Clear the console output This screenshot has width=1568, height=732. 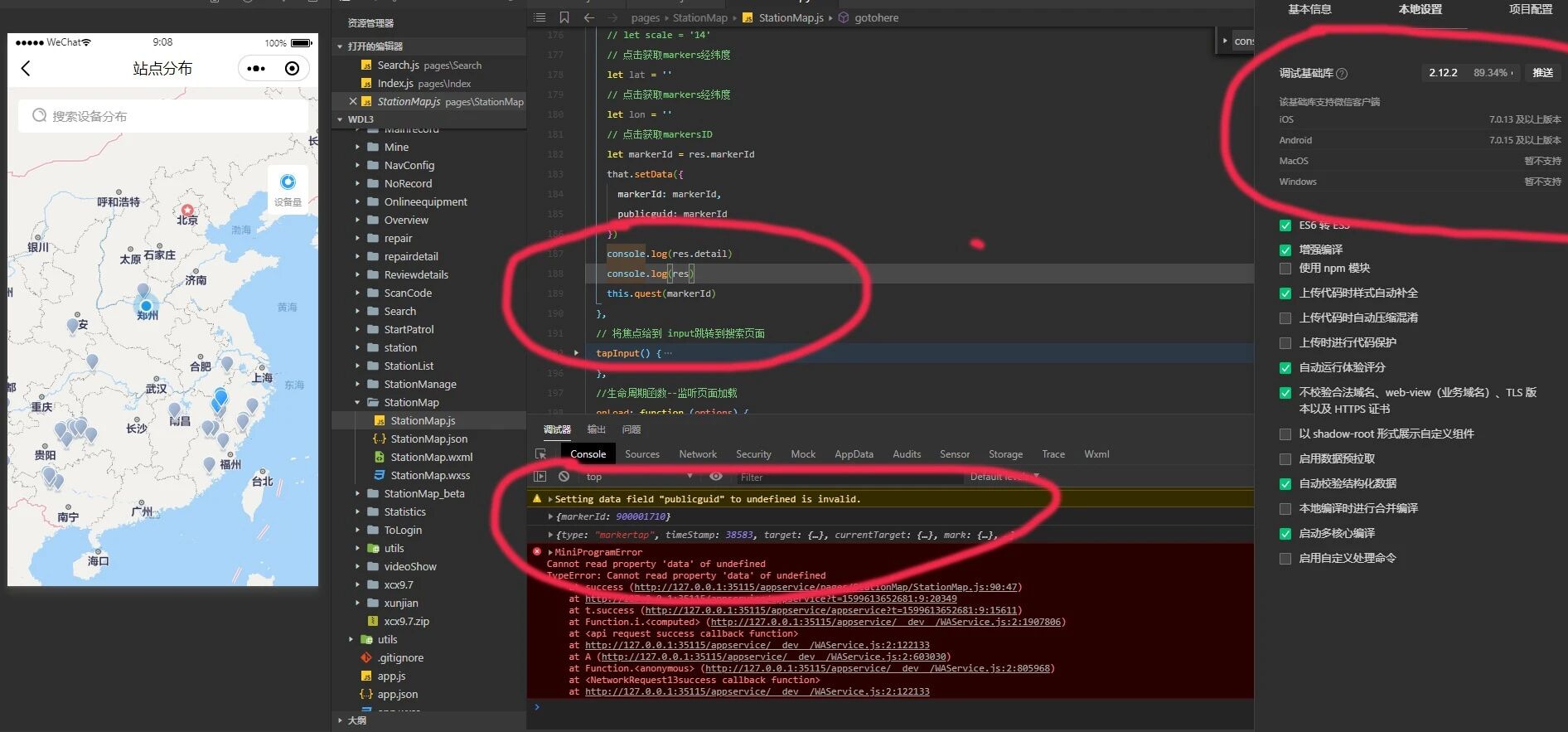point(564,477)
